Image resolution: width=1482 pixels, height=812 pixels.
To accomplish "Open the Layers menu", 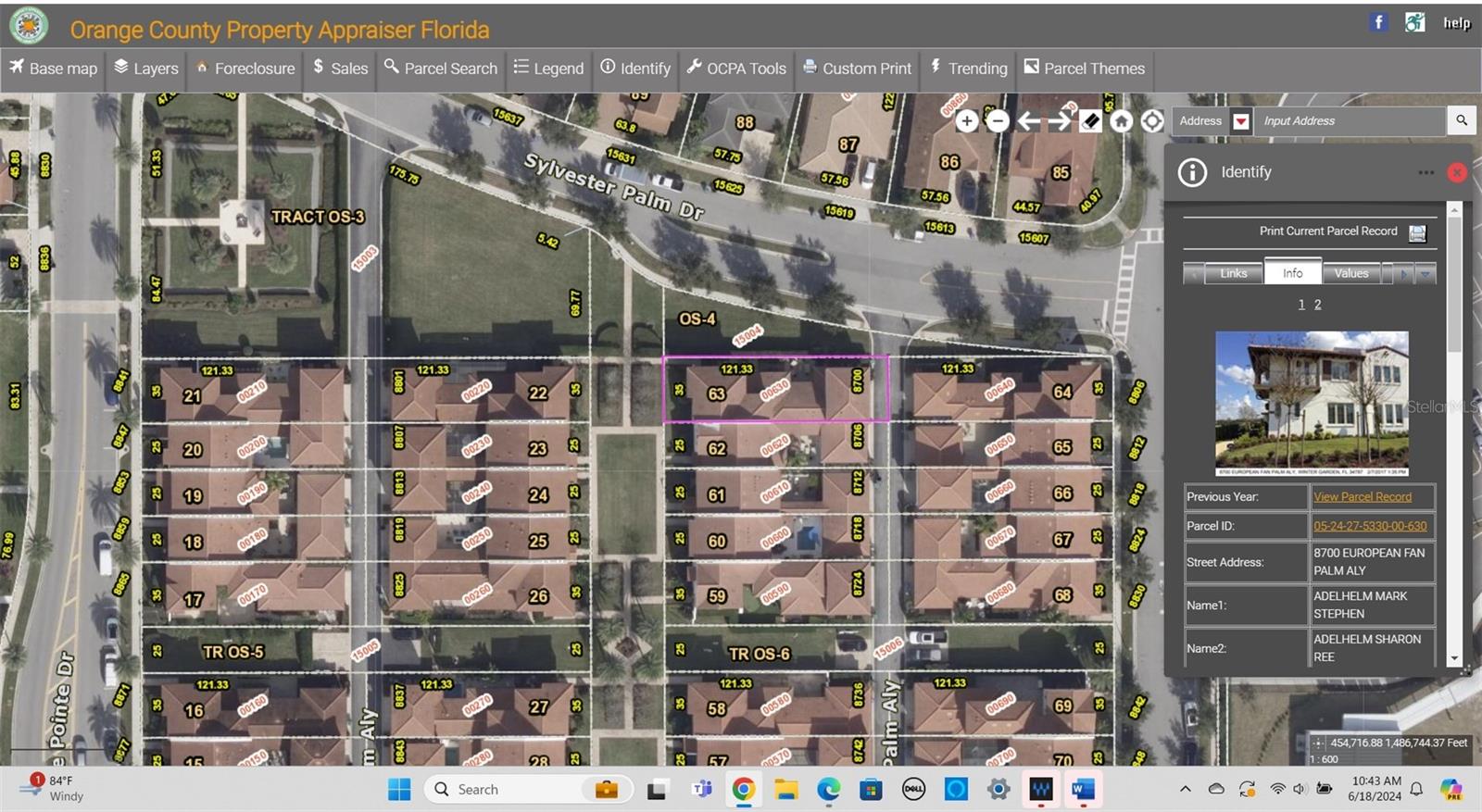I will [146, 69].
